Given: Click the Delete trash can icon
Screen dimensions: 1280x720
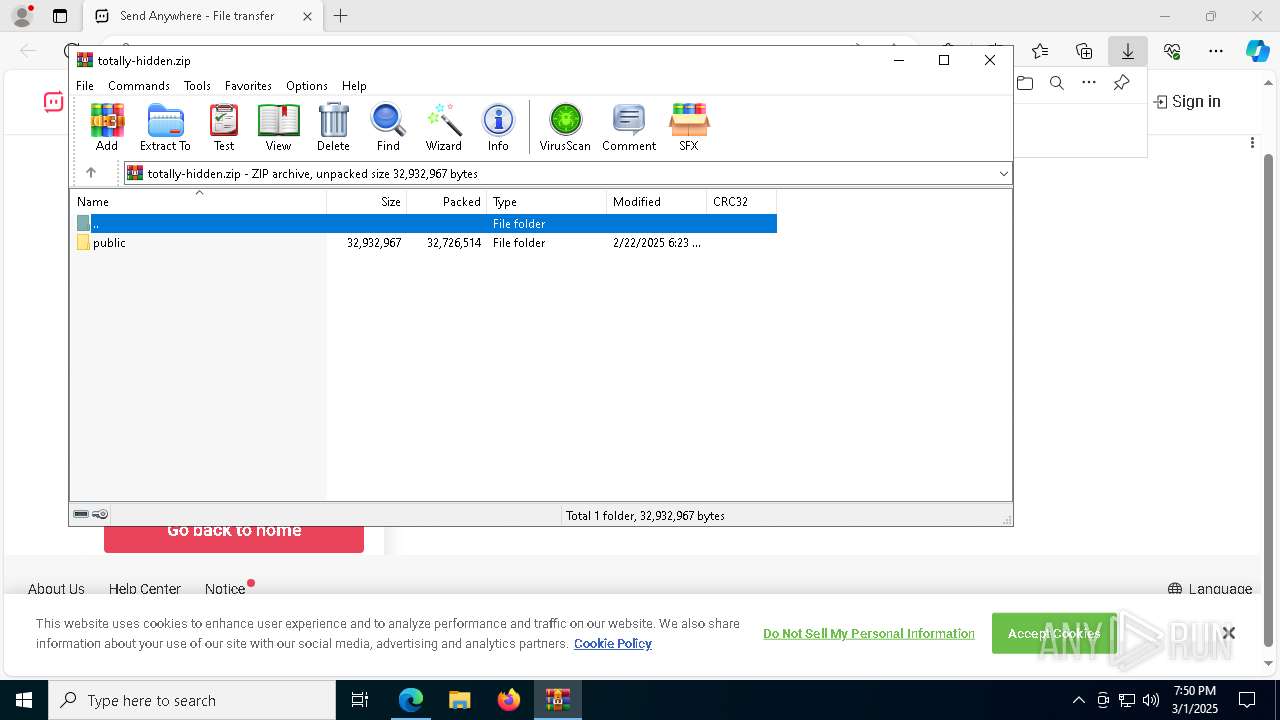Looking at the screenshot, I should pos(333,127).
